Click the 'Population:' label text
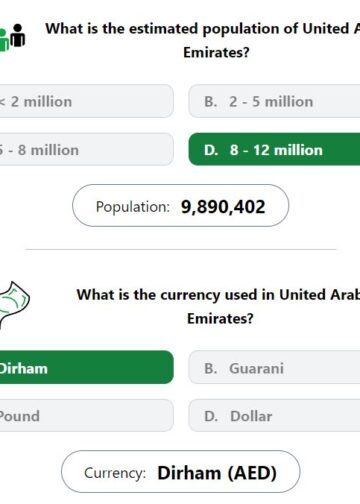 tap(133, 207)
